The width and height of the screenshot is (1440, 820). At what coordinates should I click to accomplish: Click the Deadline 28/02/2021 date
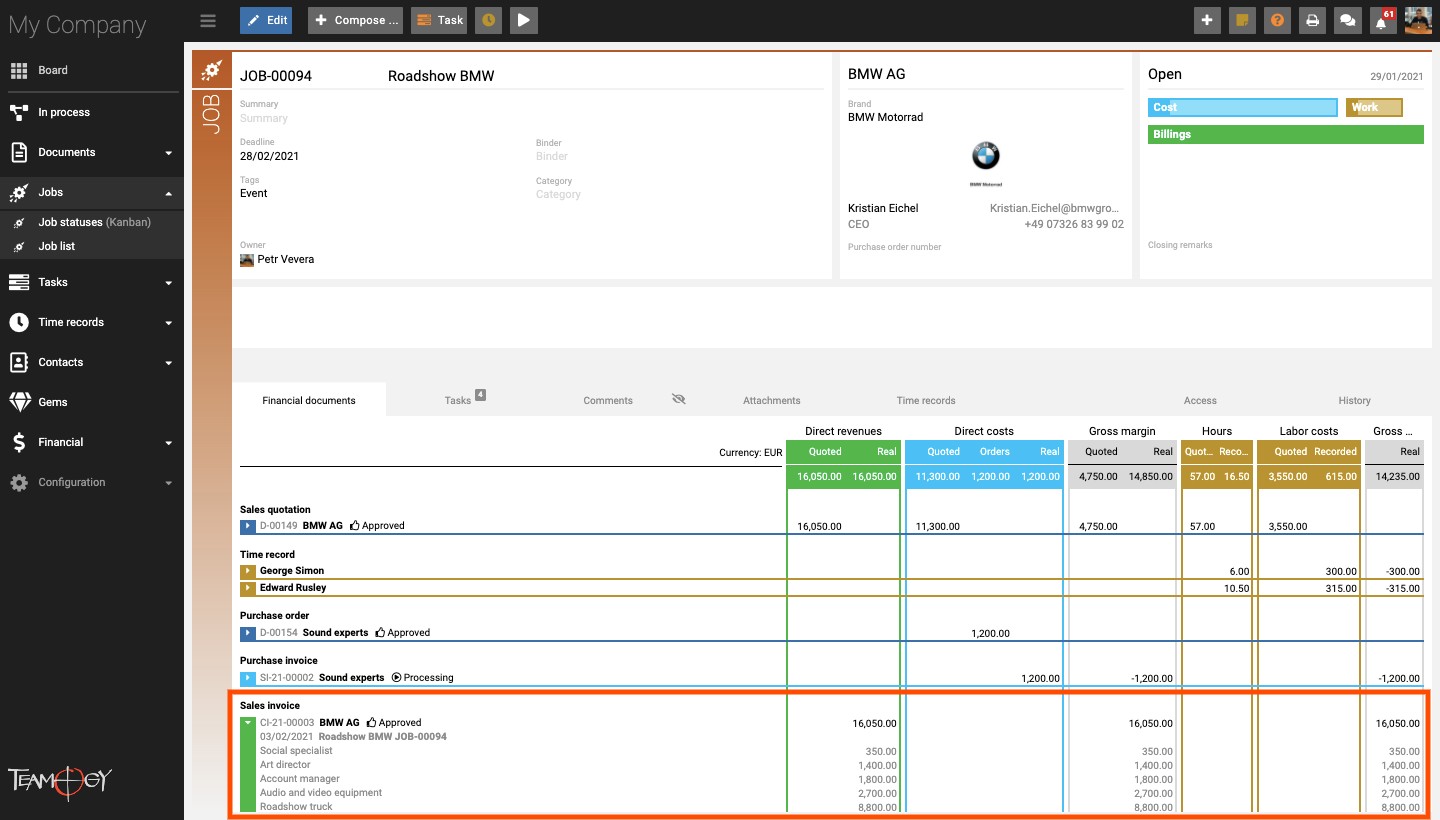click(x=269, y=156)
